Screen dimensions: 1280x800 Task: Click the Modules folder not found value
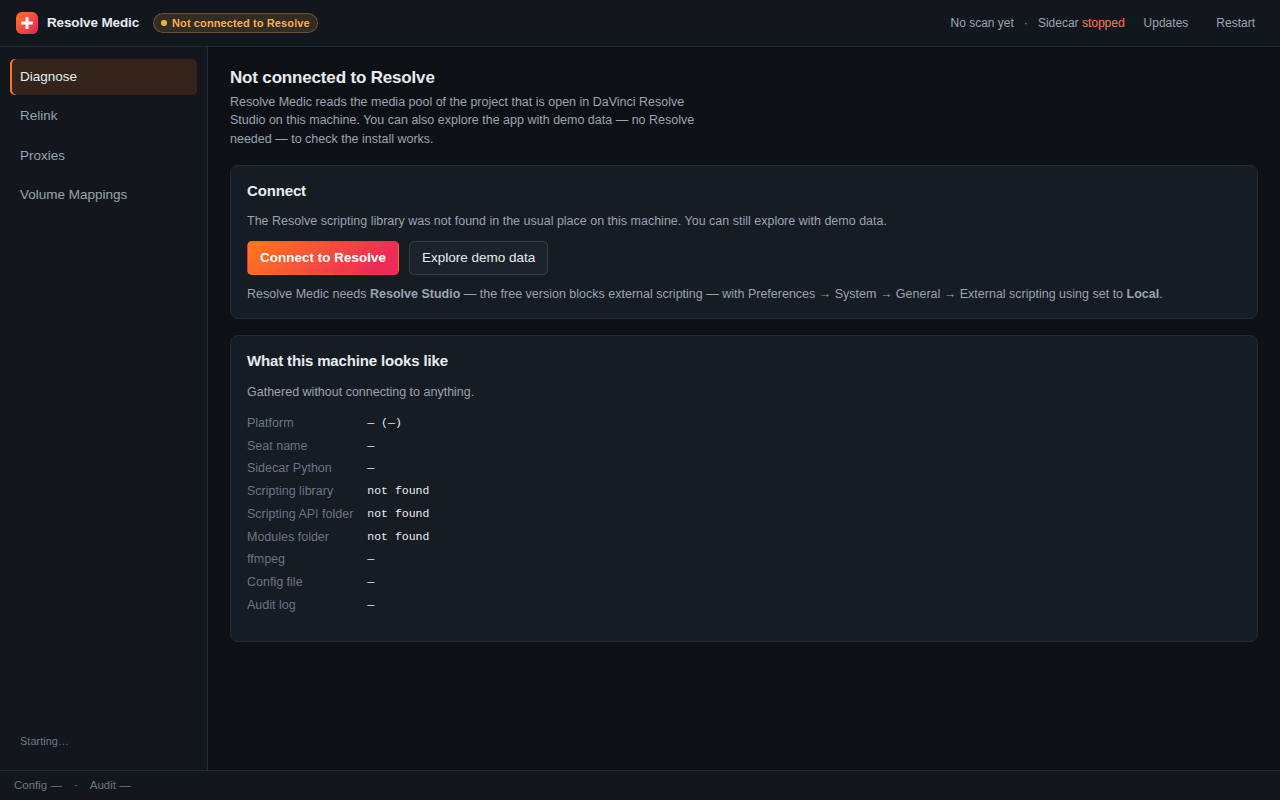coord(398,537)
